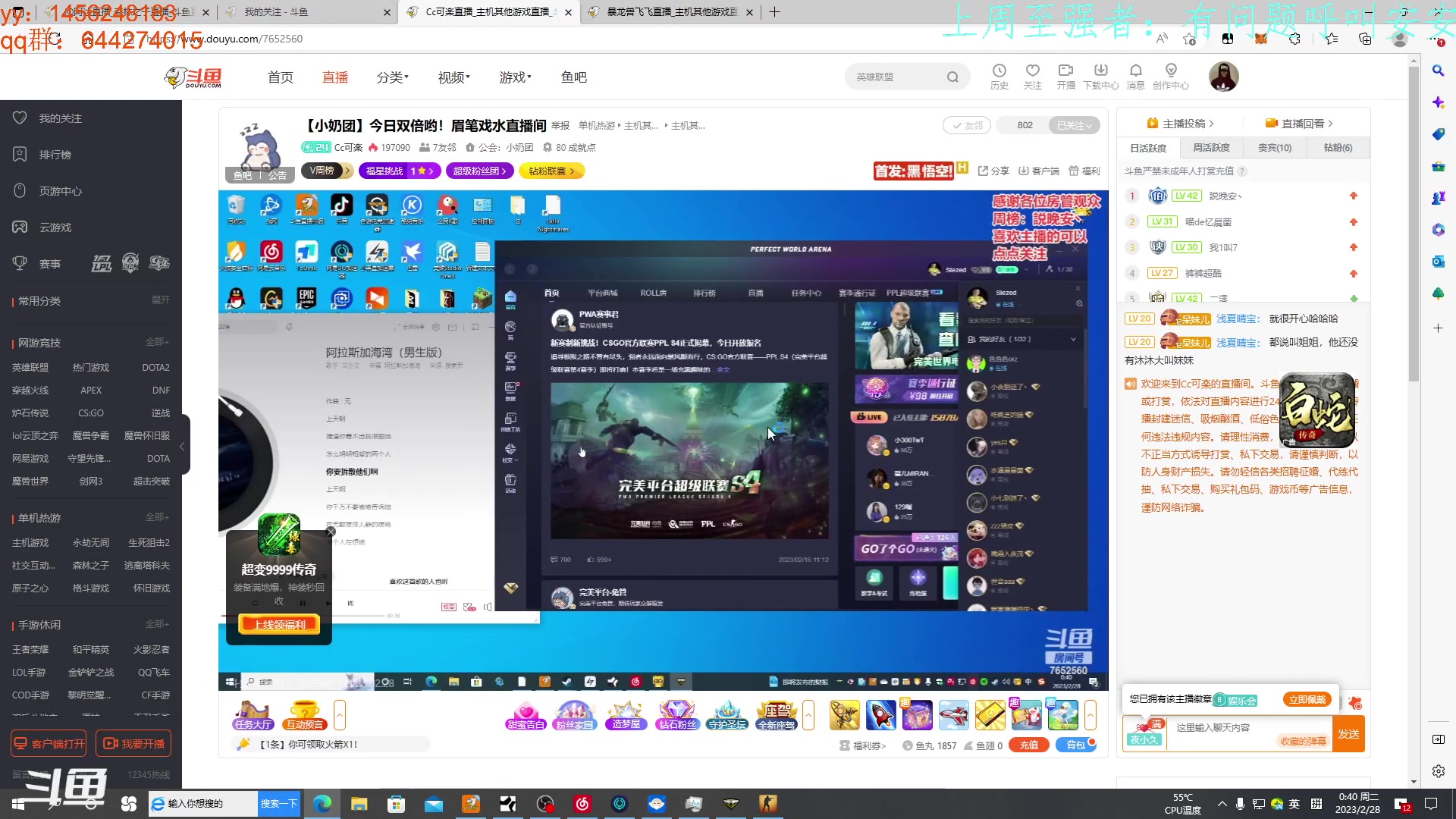
Task: Click the 客户端打开 button
Action: (49, 744)
